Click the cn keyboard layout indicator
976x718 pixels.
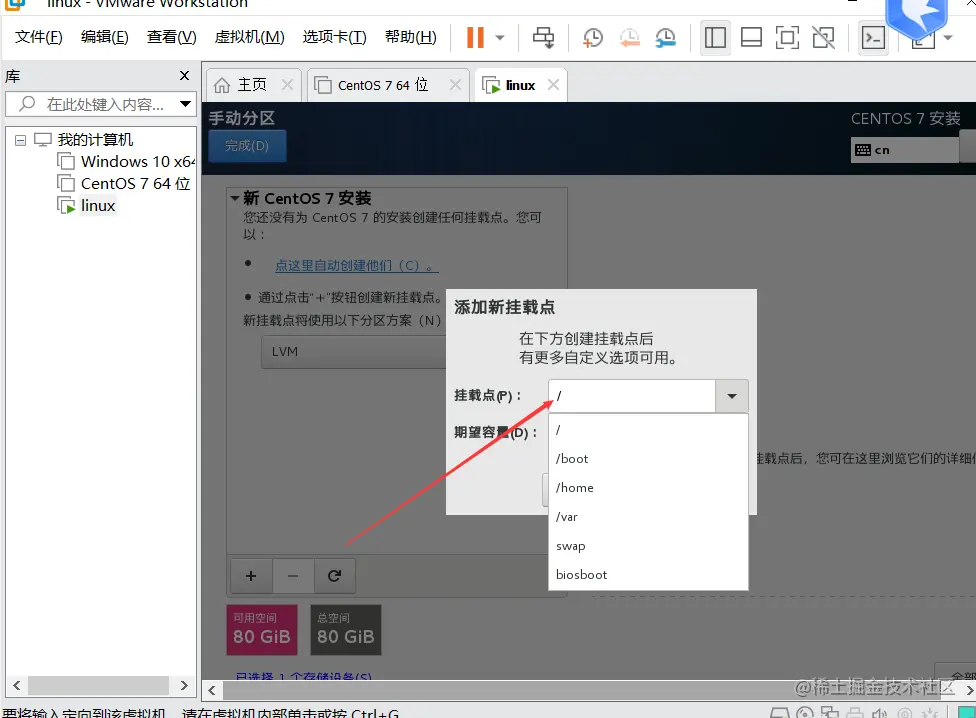[904, 150]
